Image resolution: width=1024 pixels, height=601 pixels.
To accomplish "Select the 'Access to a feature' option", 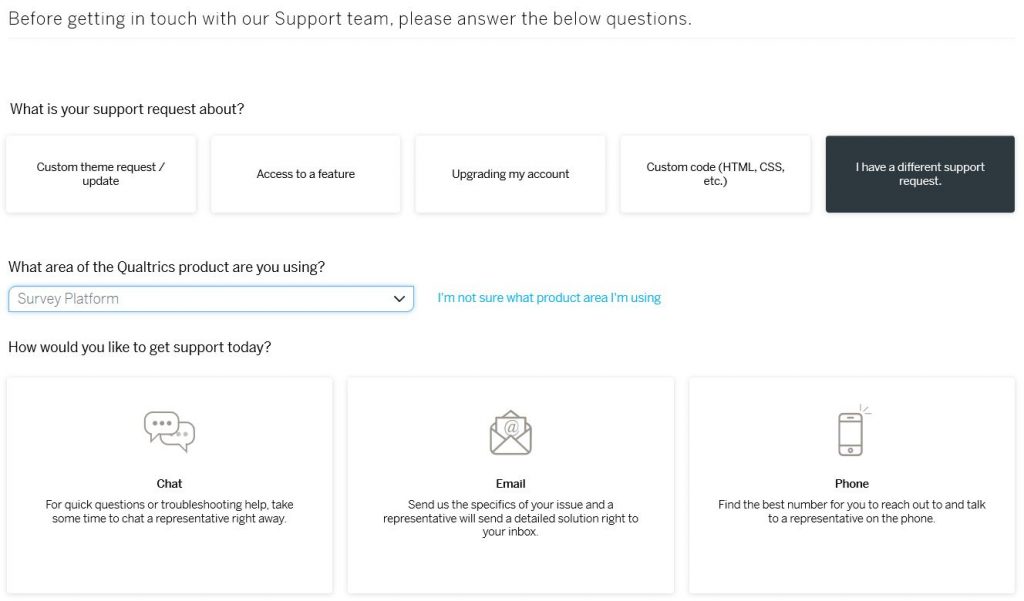I will [x=306, y=174].
